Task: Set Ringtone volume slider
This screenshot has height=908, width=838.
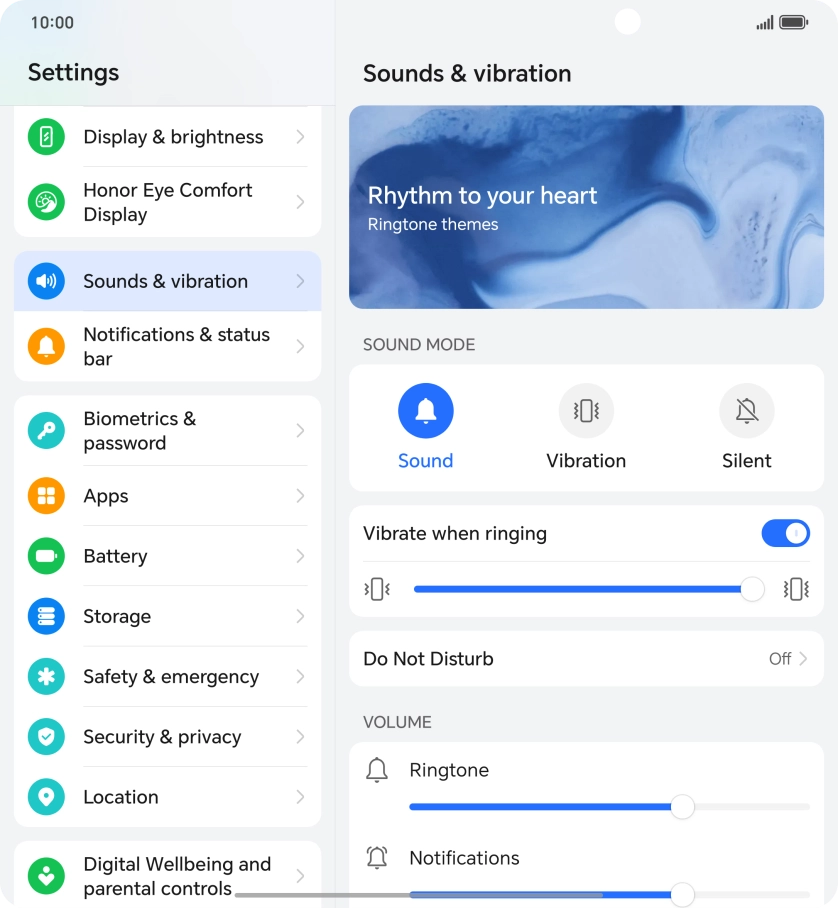Action: (609, 807)
